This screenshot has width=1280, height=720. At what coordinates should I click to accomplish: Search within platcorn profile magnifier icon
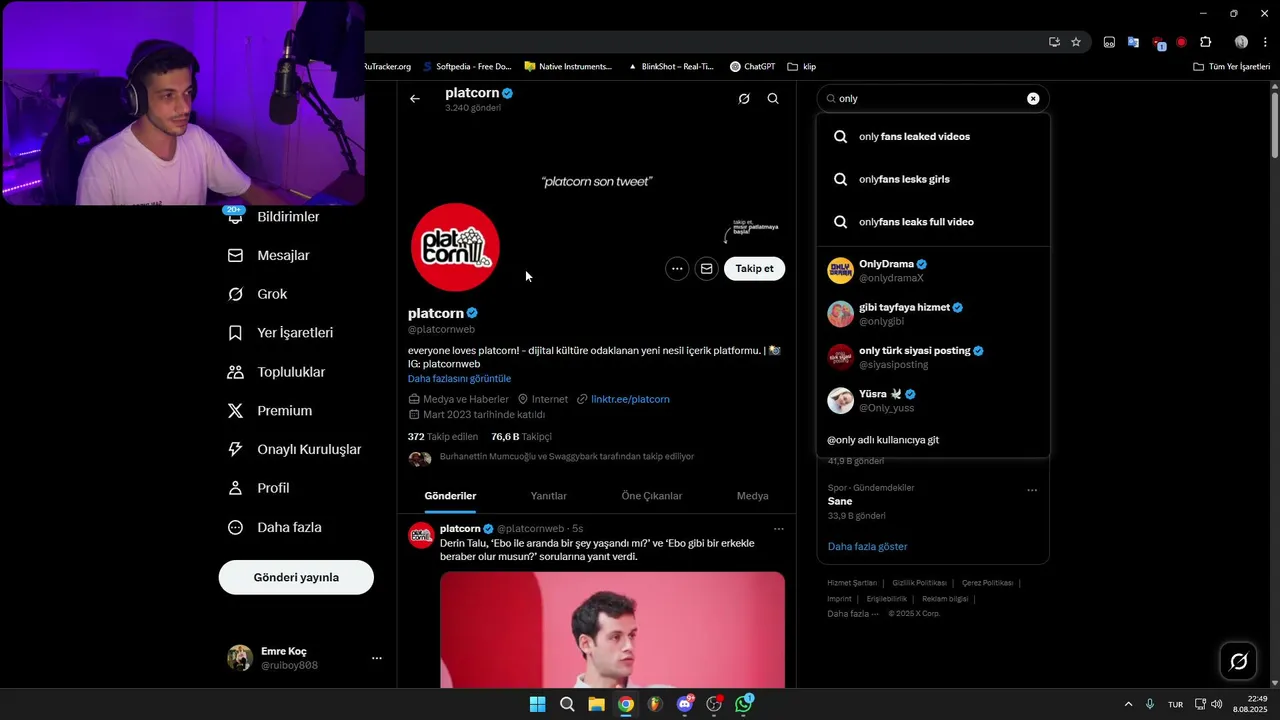point(773,99)
